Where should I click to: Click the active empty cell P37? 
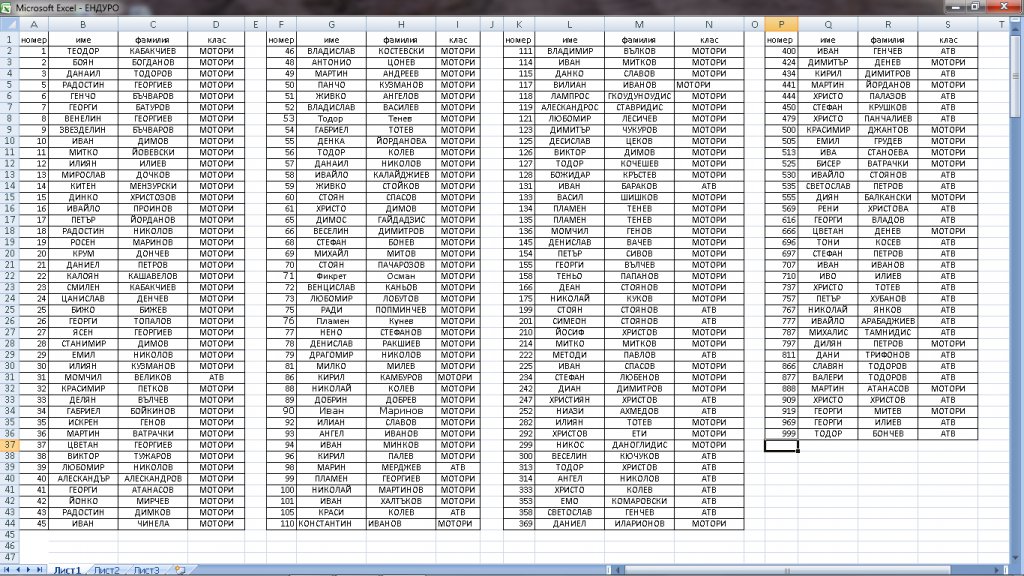pyautogui.click(x=781, y=445)
